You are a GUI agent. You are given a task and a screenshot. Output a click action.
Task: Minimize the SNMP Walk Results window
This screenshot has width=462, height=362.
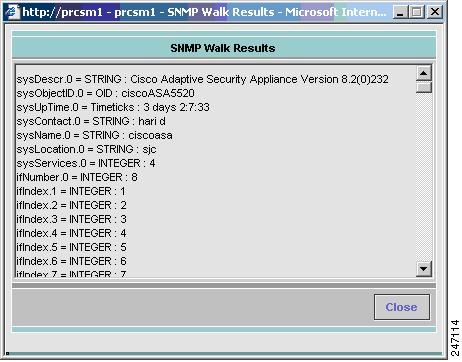pyautogui.click(x=400, y=12)
